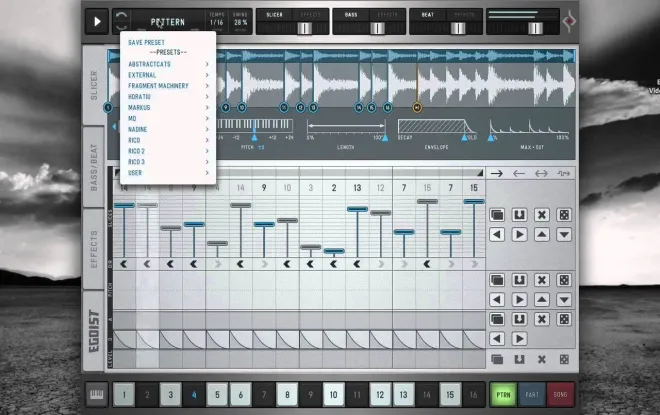
Task: Randomize slices with the dice icon
Action: [x=564, y=215]
